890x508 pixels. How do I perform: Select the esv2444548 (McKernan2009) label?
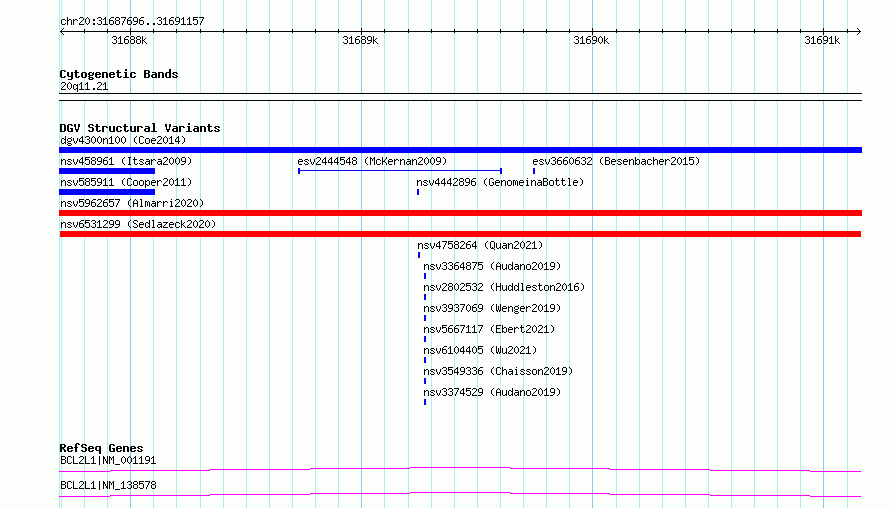point(372,161)
